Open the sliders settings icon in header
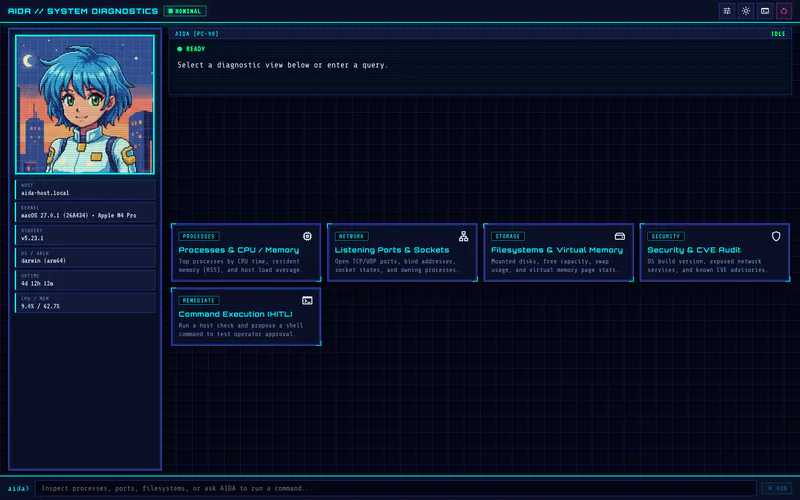The width and height of the screenshot is (800, 500). [727, 11]
